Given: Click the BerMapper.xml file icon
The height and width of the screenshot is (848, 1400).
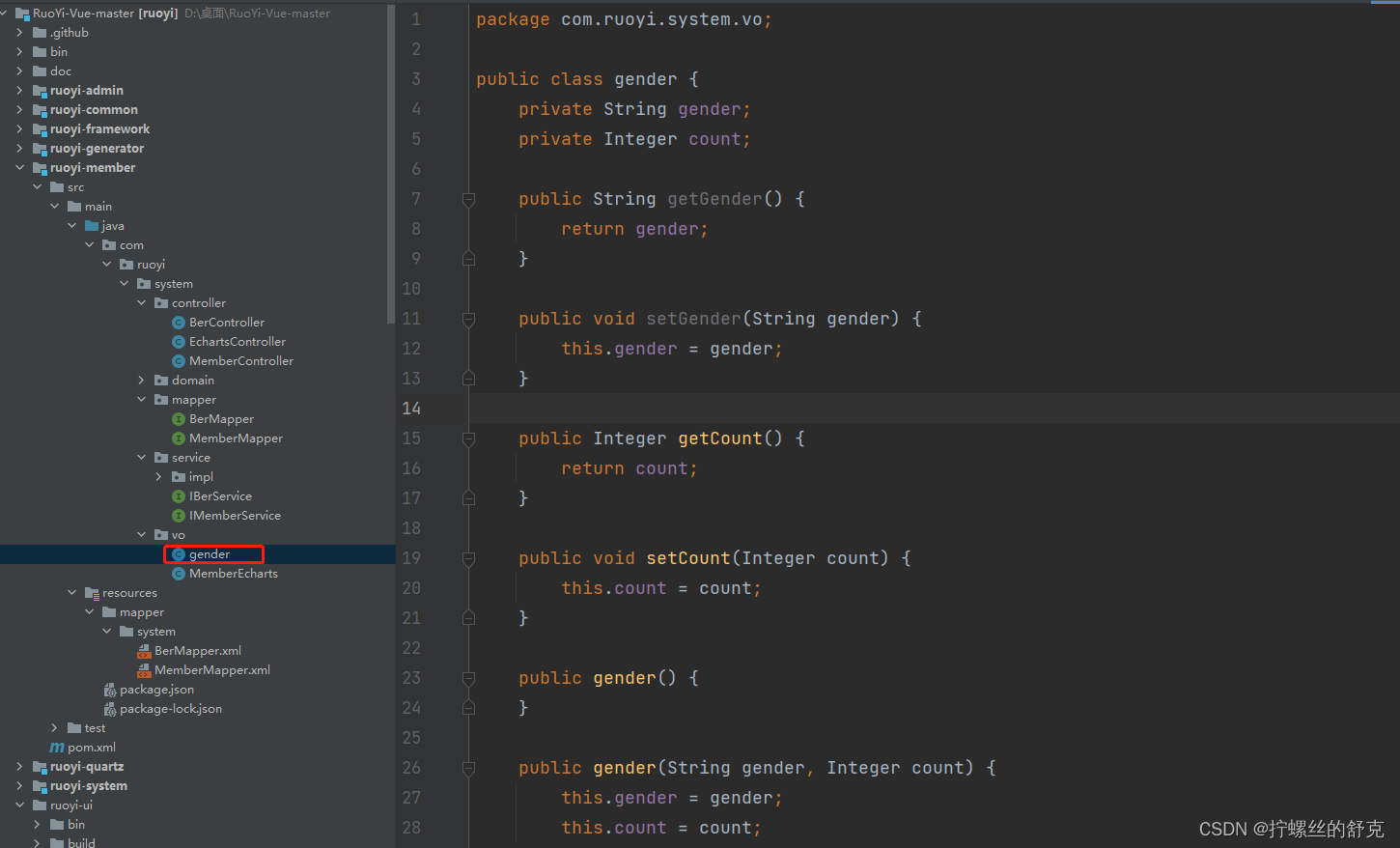Looking at the screenshot, I should pyautogui.click(x=144, y=651).
